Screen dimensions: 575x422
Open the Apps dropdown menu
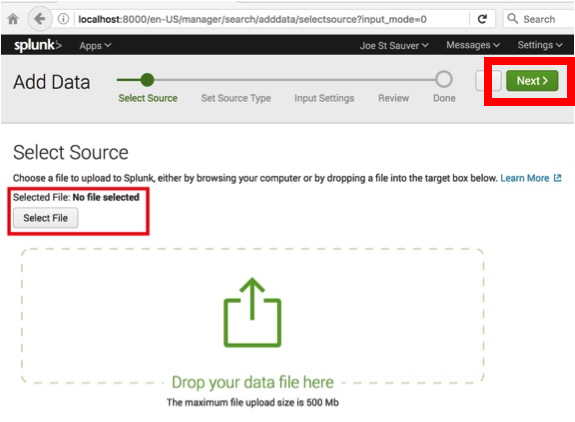point(95,45)
